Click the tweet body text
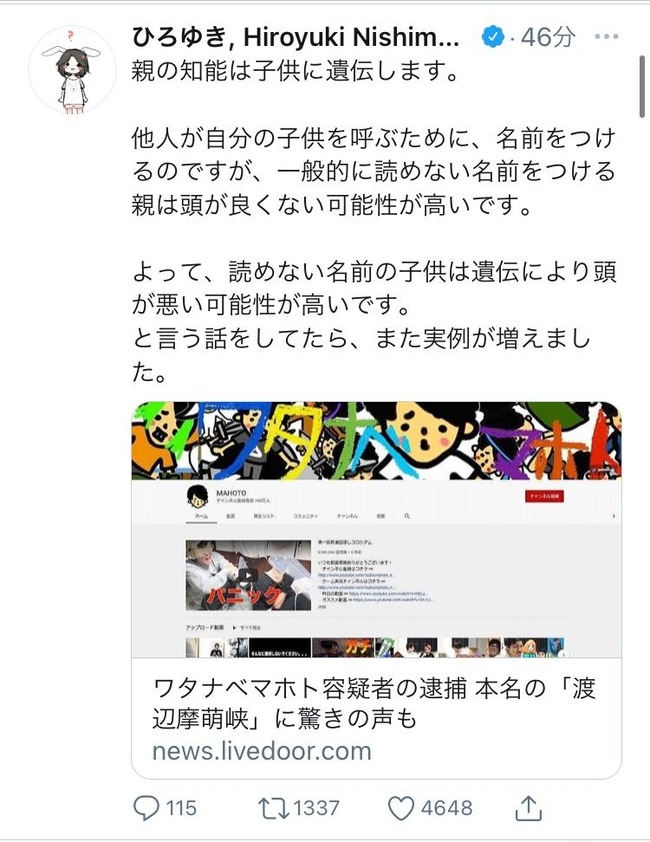Screen dimensions: 650x842 [374, 221]
